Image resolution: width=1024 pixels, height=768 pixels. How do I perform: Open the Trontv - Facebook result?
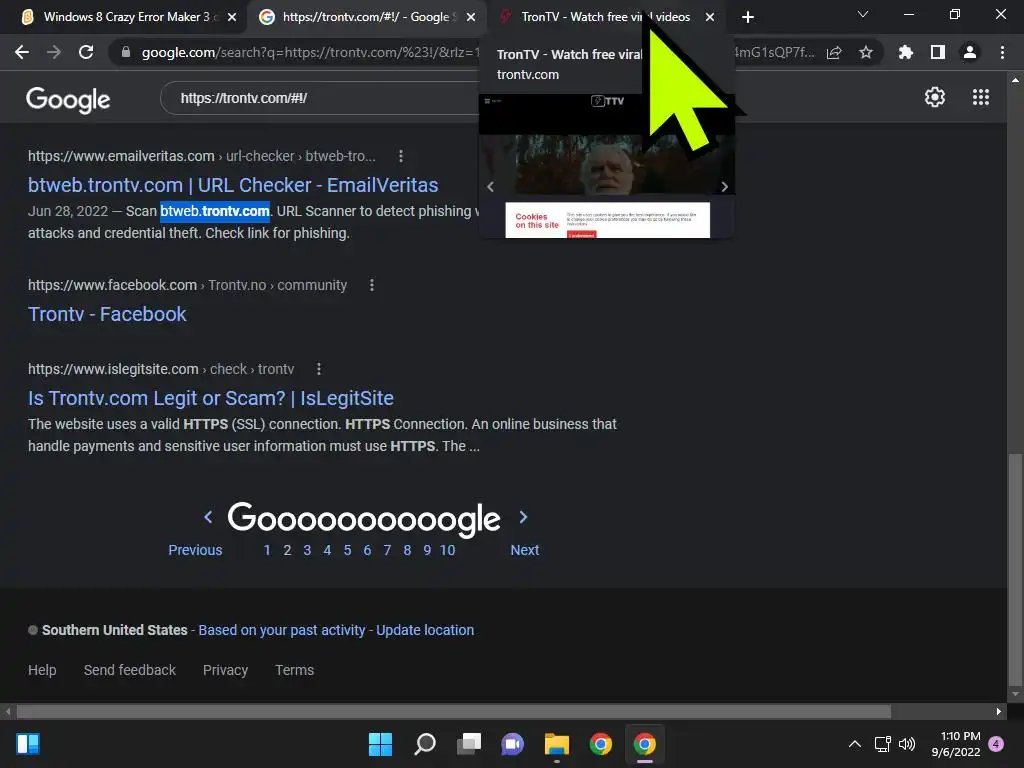coord(107,314)
